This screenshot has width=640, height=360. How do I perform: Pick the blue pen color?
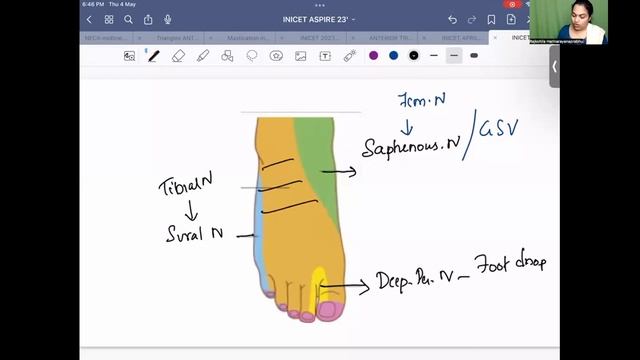393,56
